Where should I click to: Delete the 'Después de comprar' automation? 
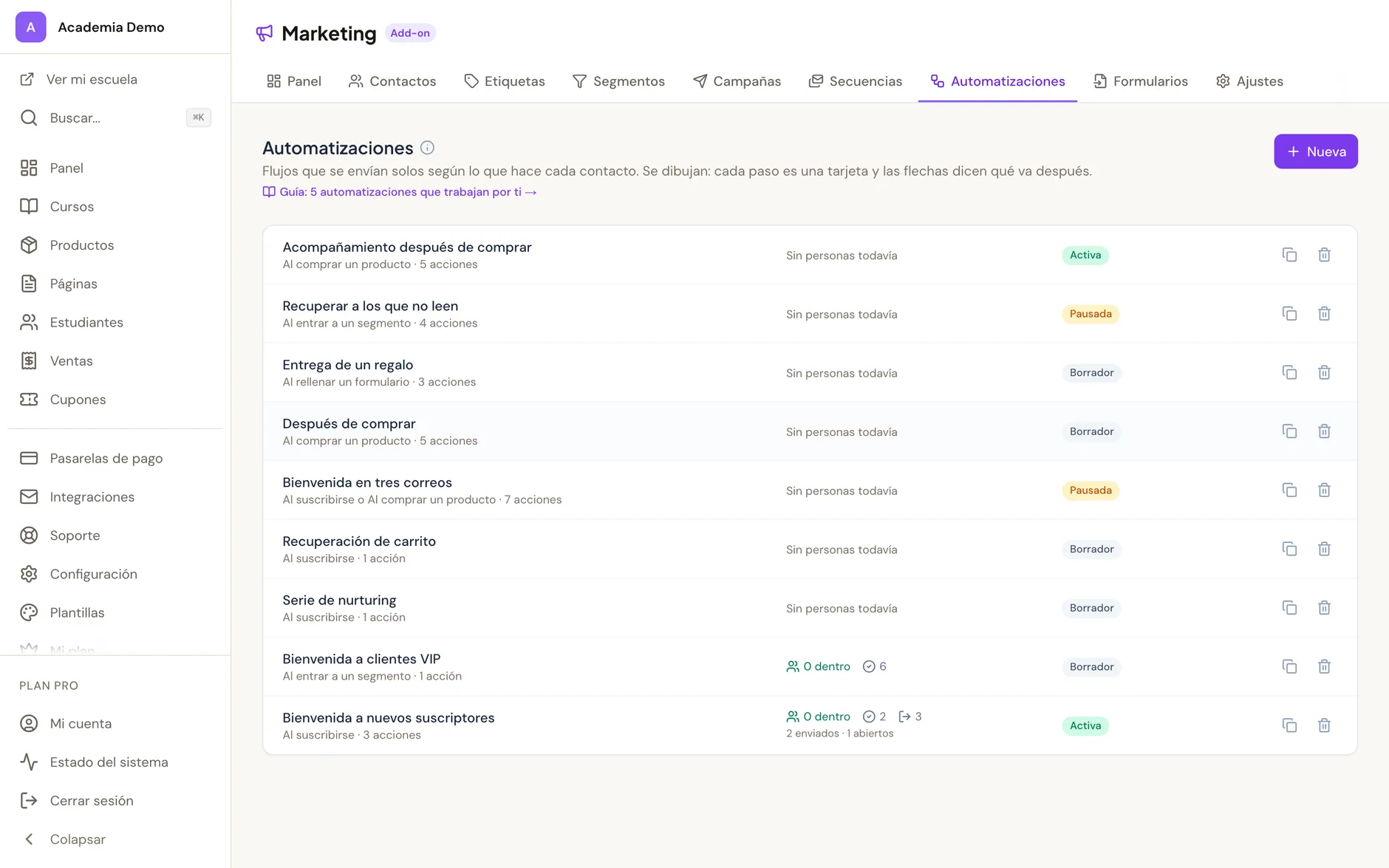click(1324, 431)
